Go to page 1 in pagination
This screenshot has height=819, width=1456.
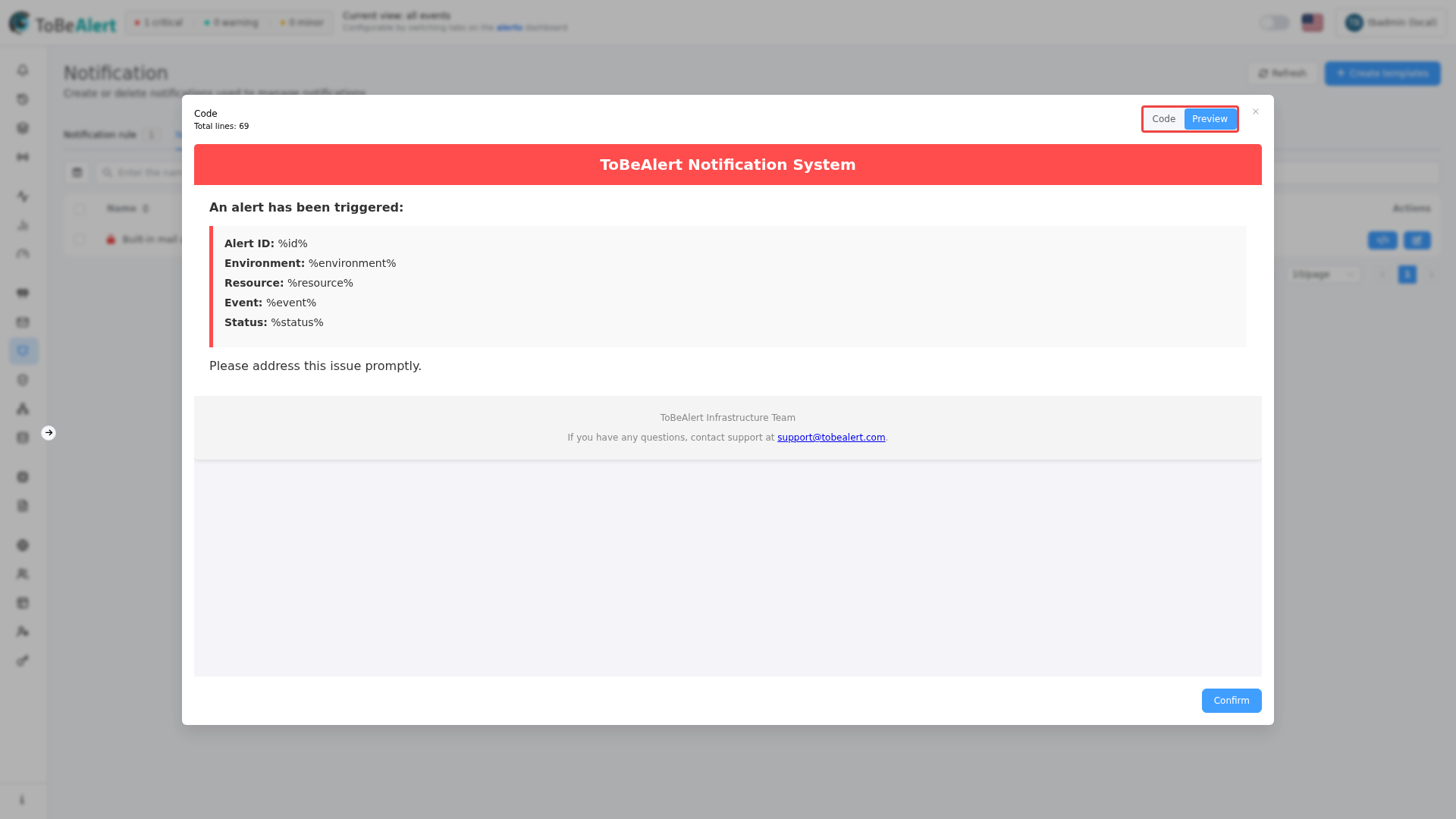(1407, 275)
